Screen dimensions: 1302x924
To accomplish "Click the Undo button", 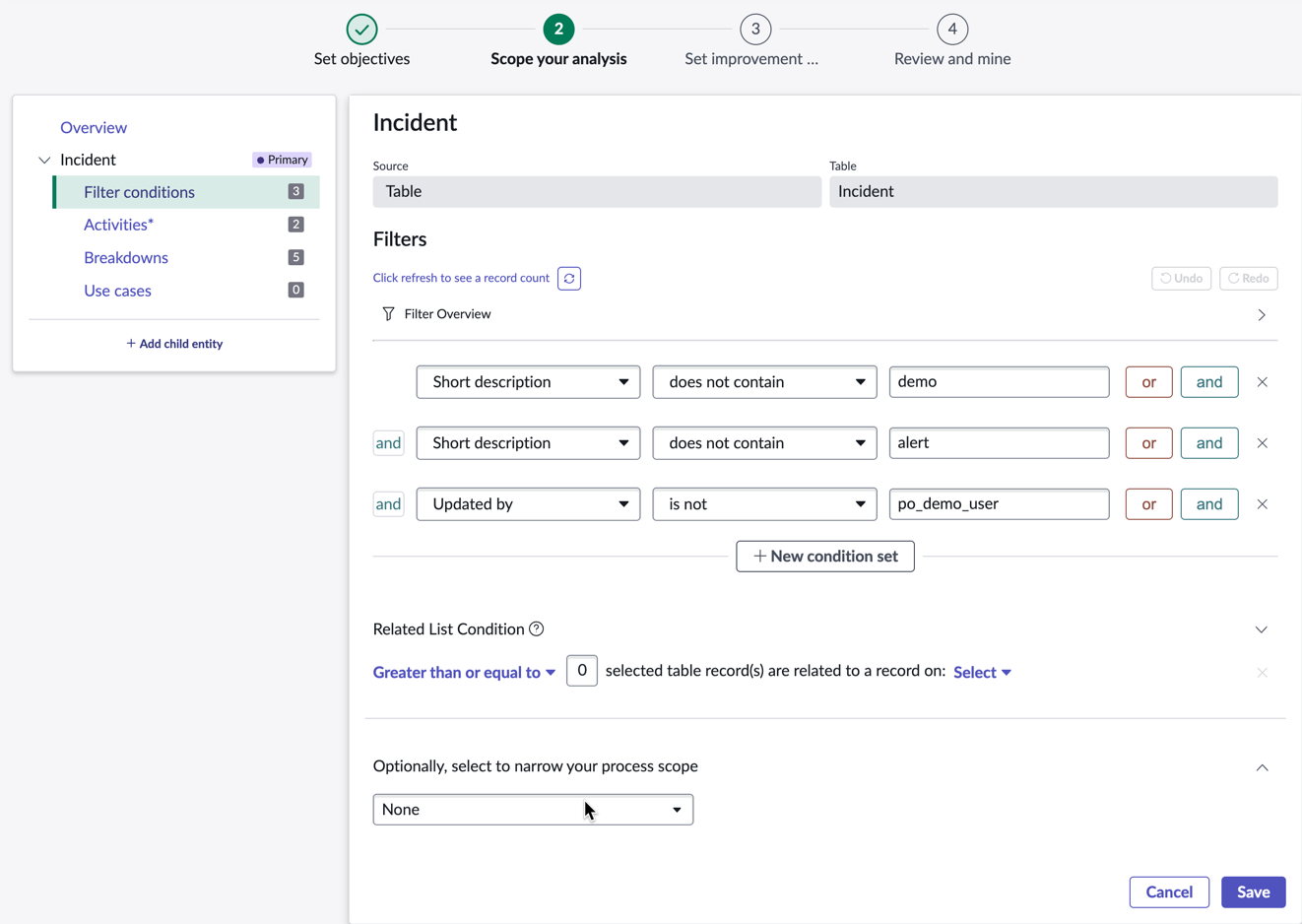I will [x=1181, y=279].
